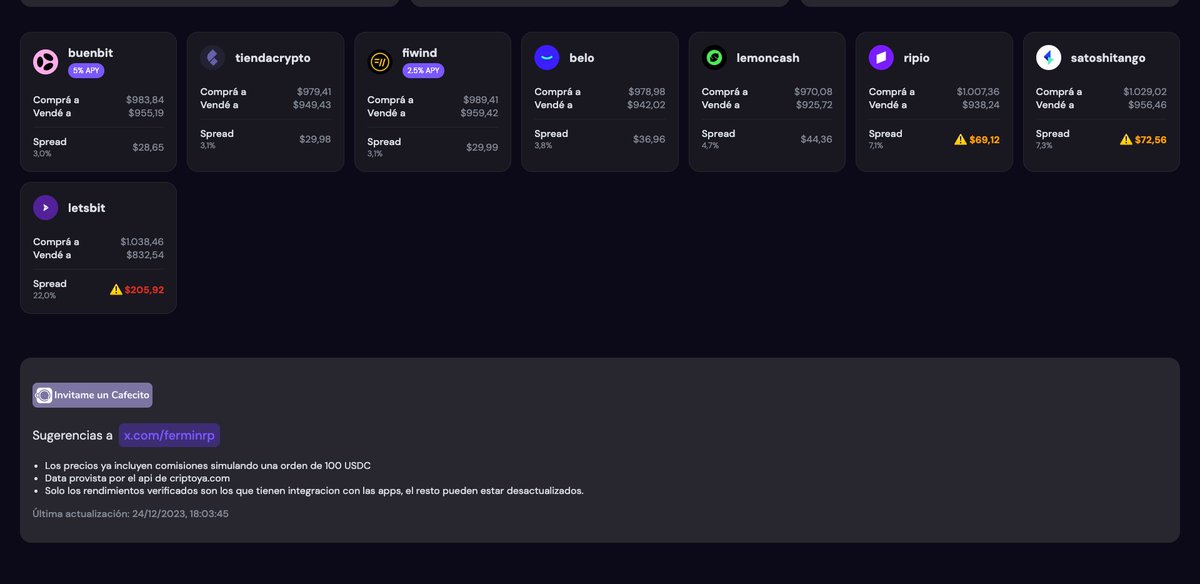Click the tiendacrypto logo icon
The image size is (1200, 584).
click(212, 58)
